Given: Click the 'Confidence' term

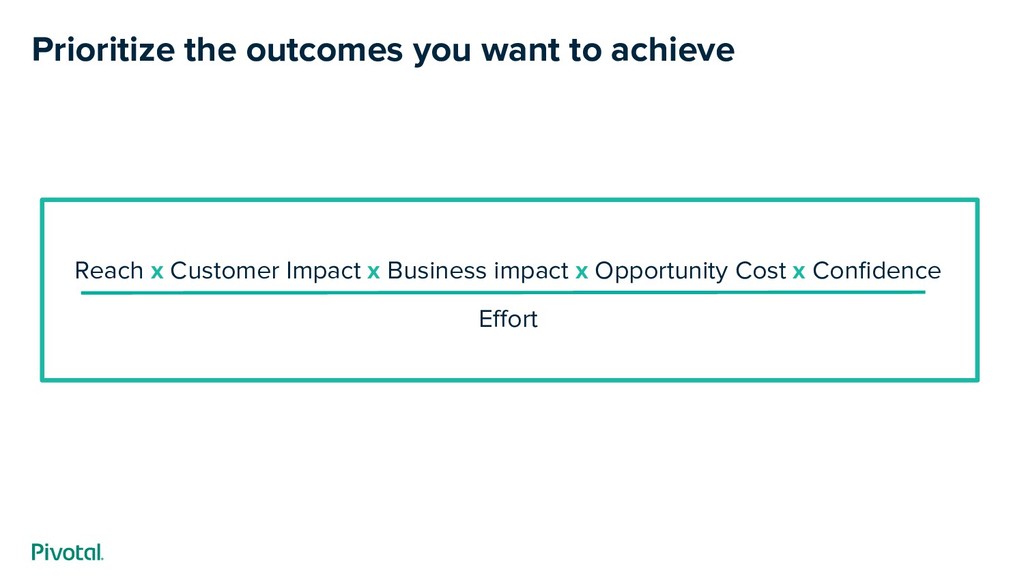Looking at the screenshot, I should 876,270.
